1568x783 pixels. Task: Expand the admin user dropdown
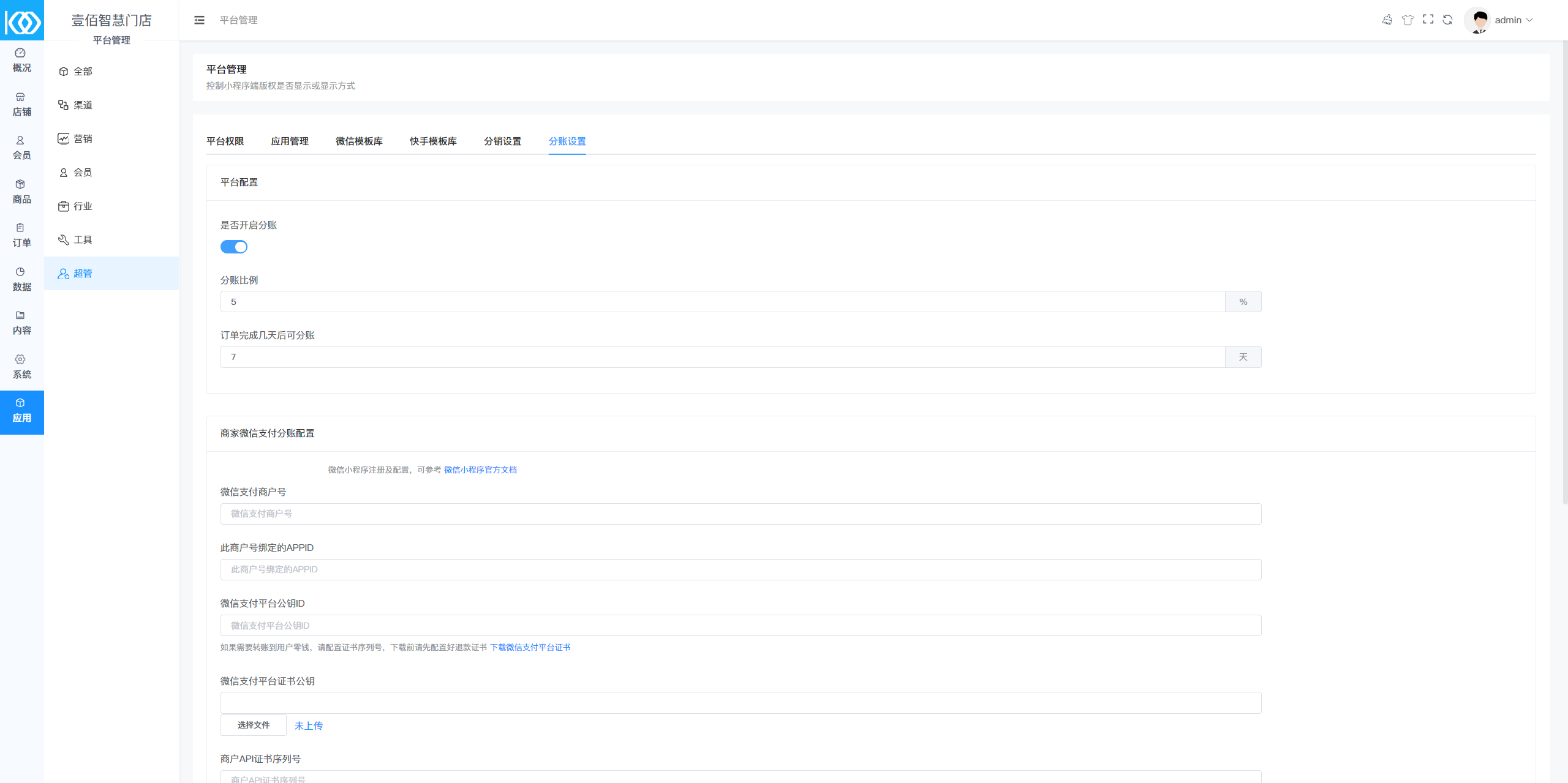(x=1513, y=20)
